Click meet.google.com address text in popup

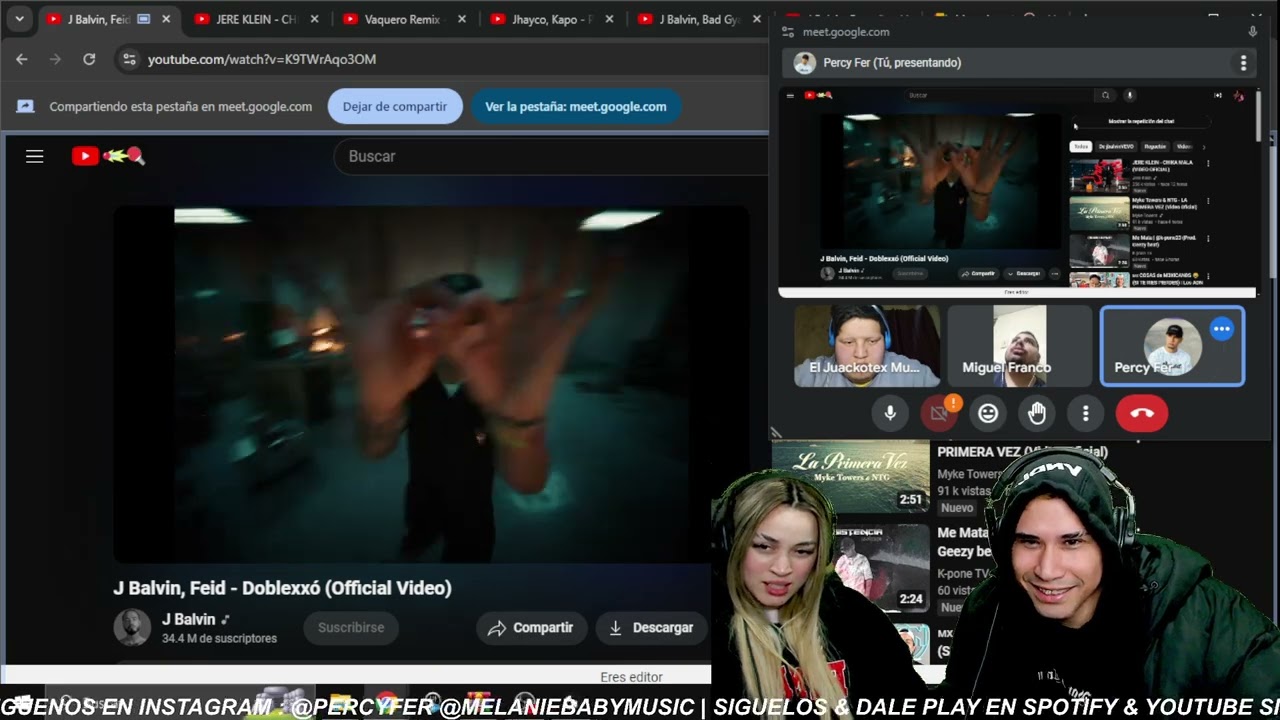pos(846,32)
